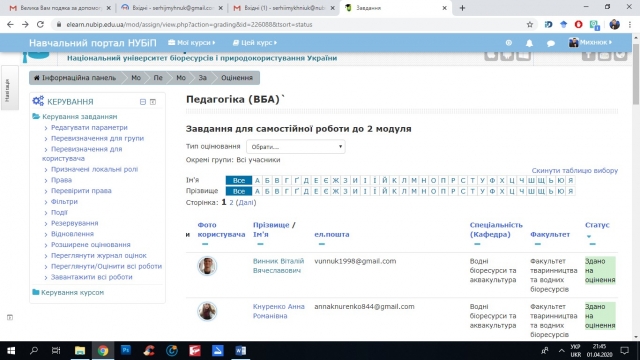Screen dimensions: 640x360
Task: Open Фільтри in management tree
Action: [x=64, y=201]
